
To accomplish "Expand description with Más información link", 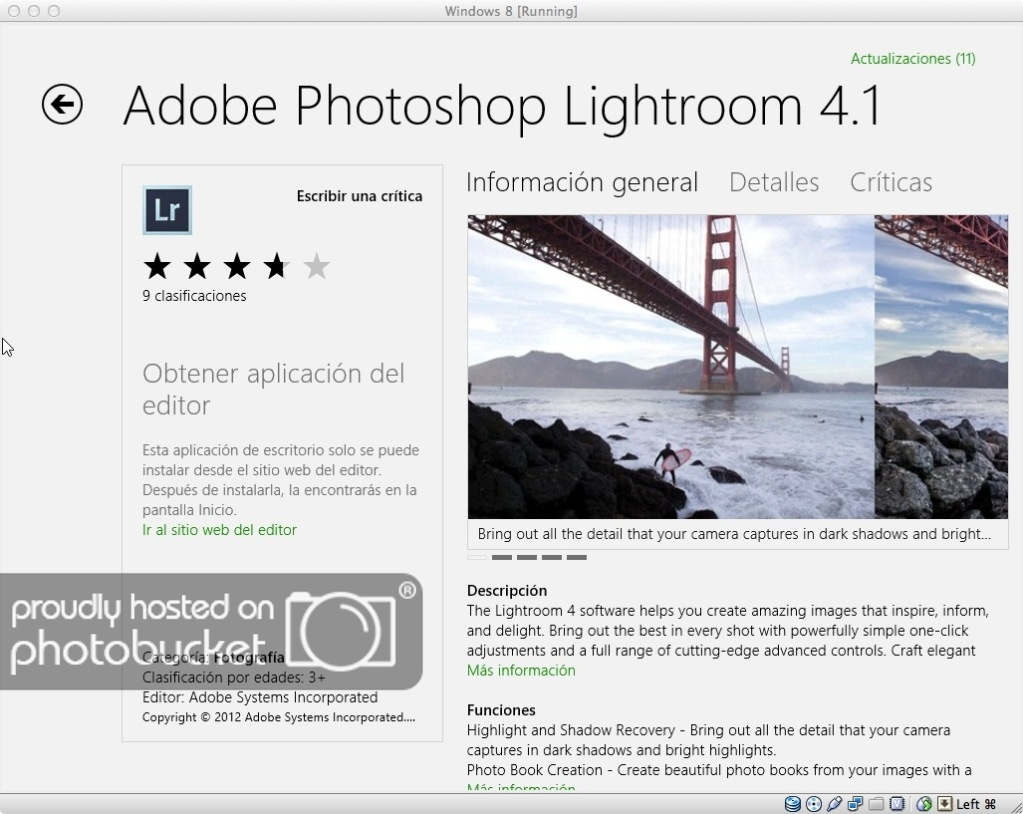I will [x=521, y=670].
